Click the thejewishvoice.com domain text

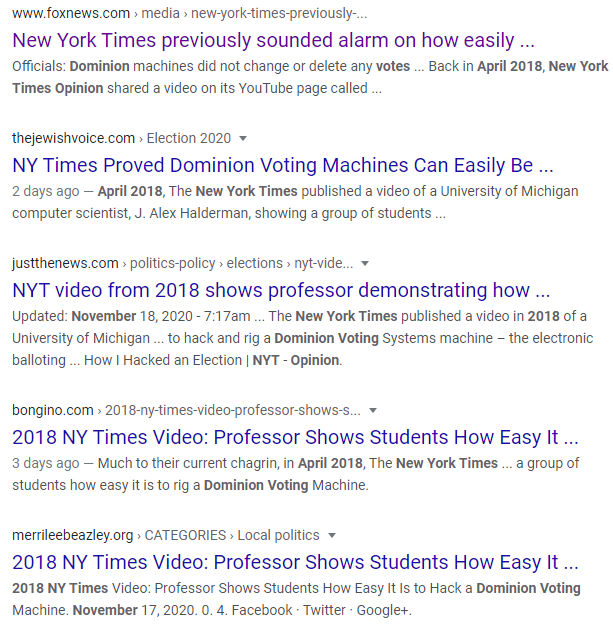73,138
